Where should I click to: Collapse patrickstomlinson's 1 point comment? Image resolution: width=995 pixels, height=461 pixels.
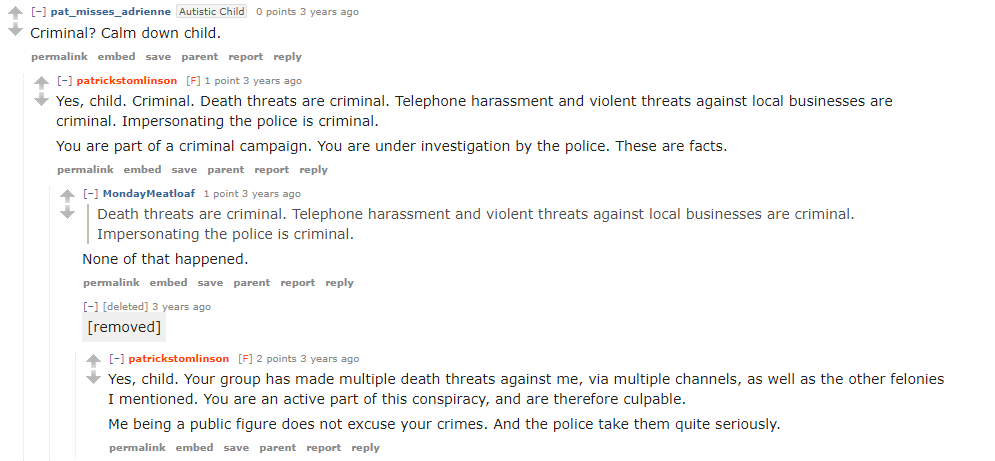click(65, 81)
